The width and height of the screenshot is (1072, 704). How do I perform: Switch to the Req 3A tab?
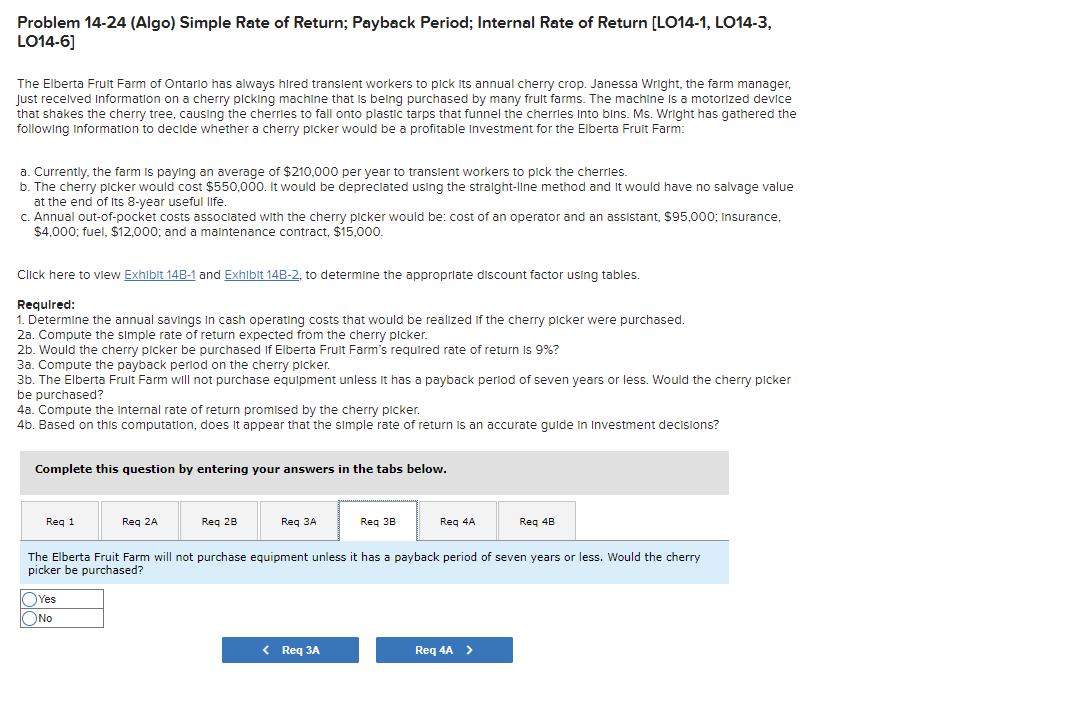click(x=298, y=520)
